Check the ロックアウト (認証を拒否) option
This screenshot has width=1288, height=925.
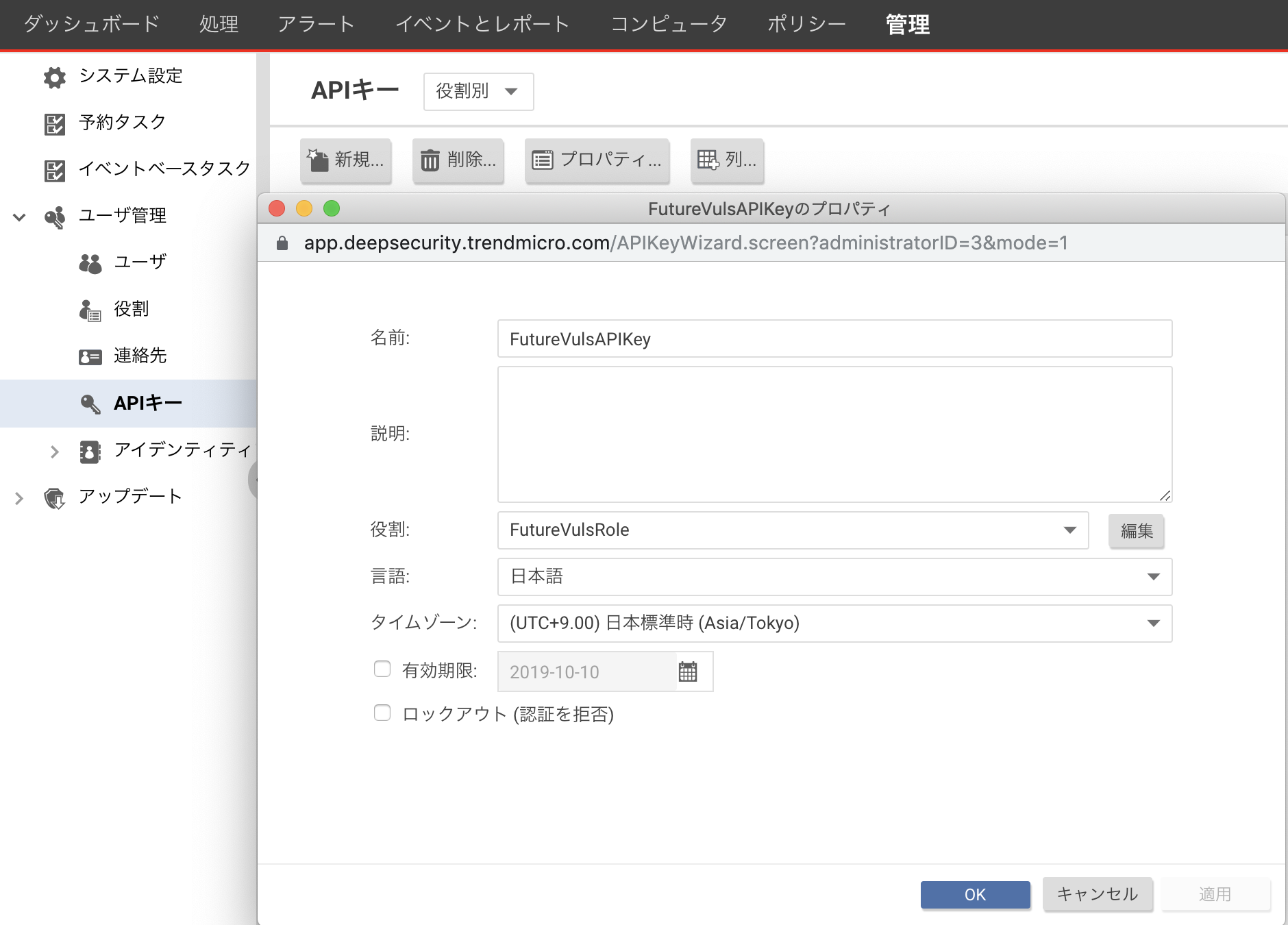(x=382, y=713)
